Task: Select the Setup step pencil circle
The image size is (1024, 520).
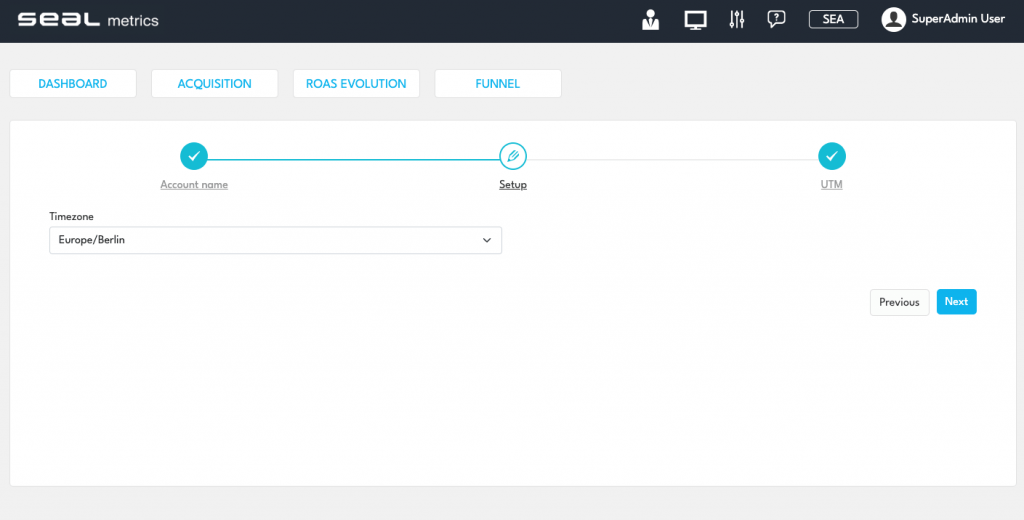Action: click(x=513, y=156)
